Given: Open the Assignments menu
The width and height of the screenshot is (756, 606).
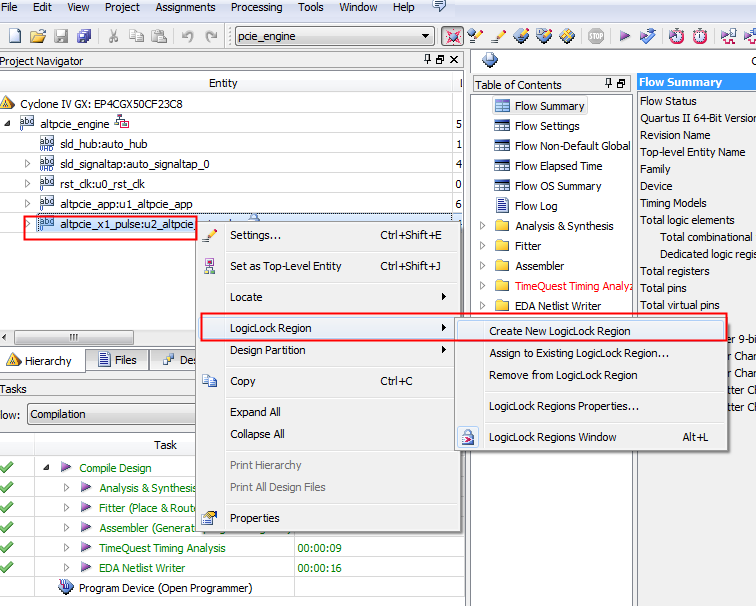Looking at the screenshot, I should tap(185, 7).
